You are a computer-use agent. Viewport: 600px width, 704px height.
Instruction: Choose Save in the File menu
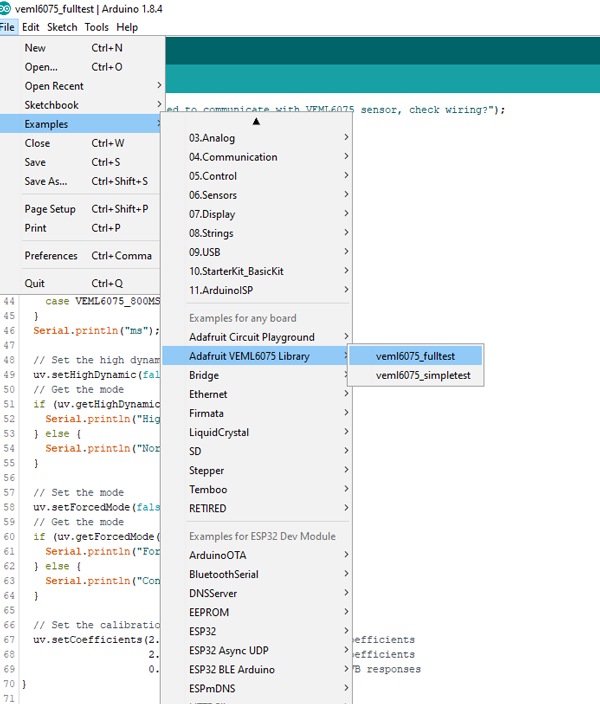tap(80, 162)
